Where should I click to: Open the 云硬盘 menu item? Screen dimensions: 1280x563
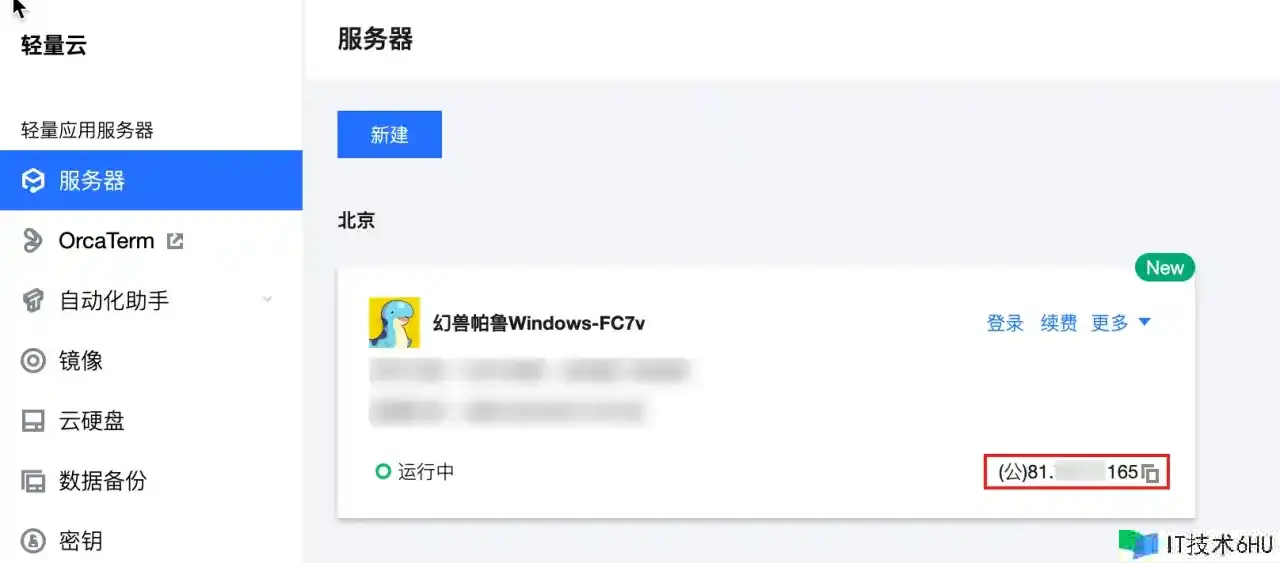151,421
